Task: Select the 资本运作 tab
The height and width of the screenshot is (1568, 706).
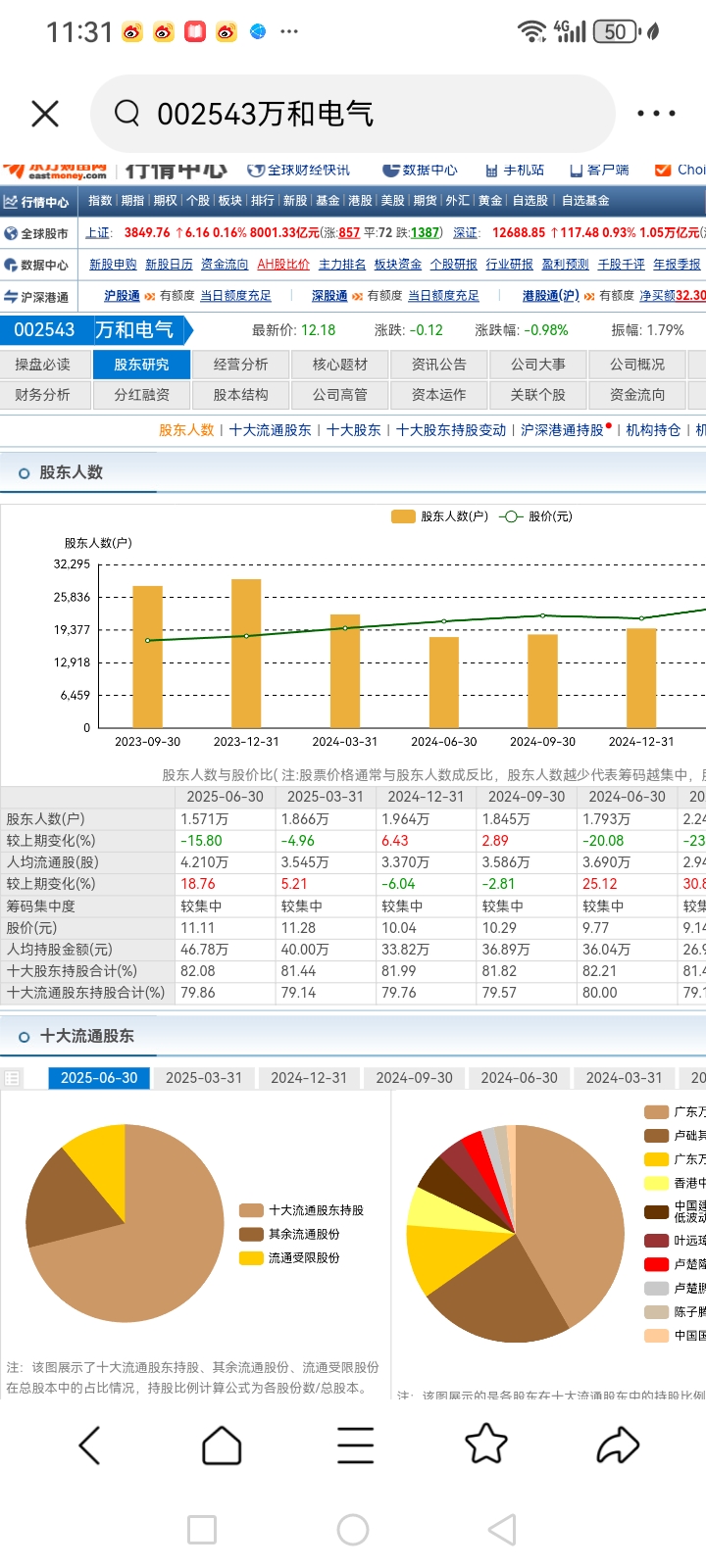Action: click(x=438, y=395)
